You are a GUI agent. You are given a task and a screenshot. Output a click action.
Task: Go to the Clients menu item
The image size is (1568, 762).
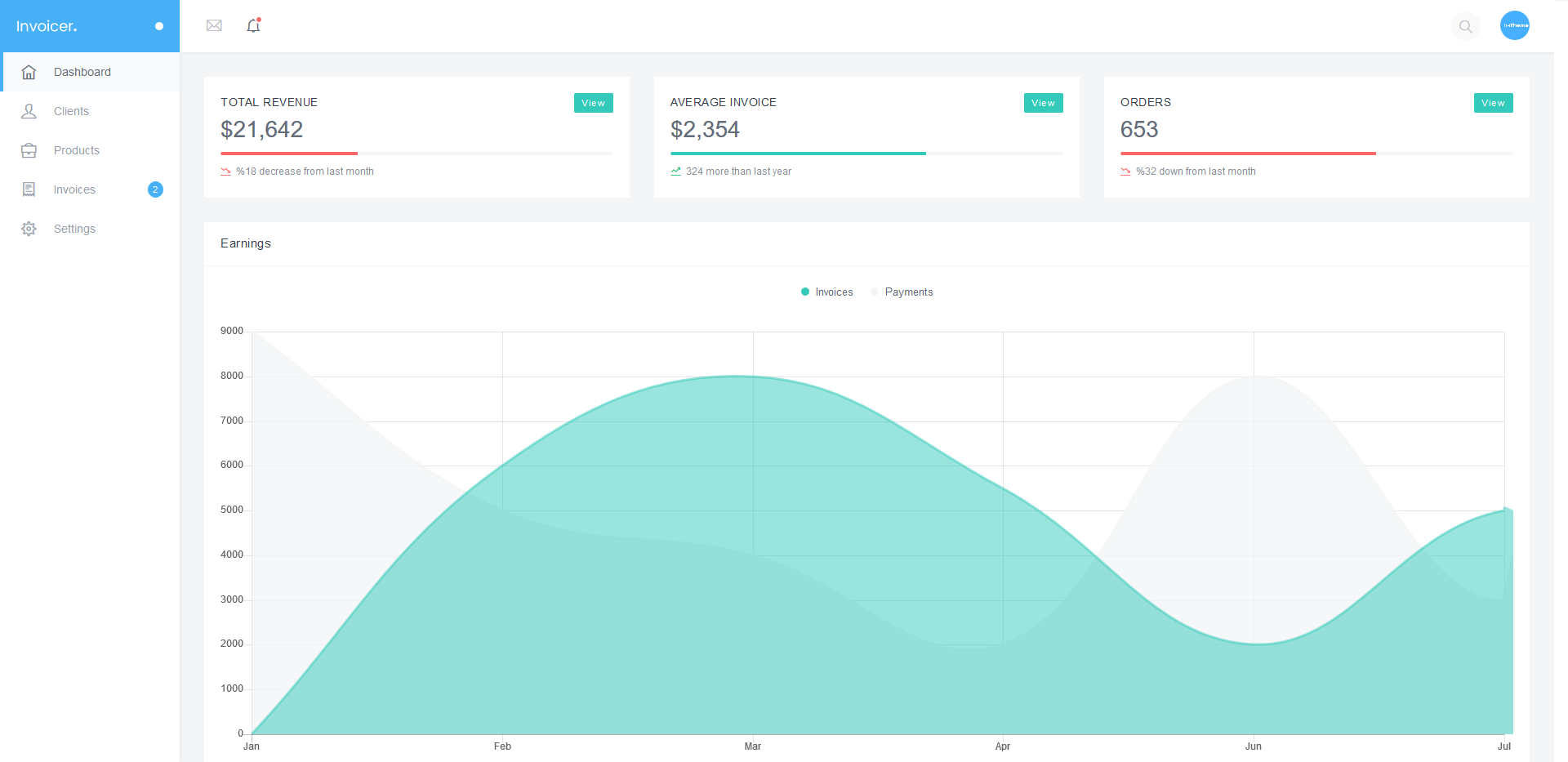click(71, 111)
